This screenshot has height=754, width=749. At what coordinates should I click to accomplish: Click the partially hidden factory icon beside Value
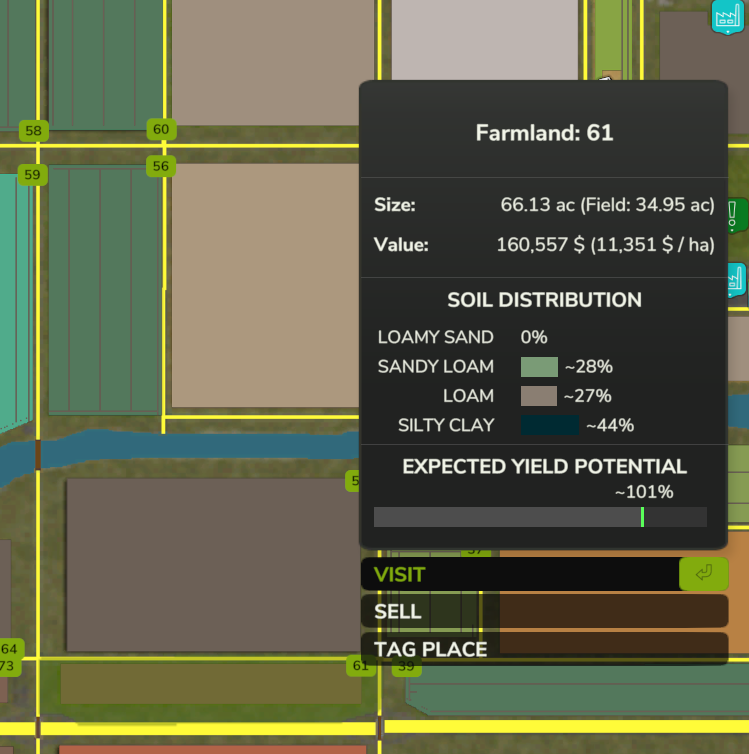[x=737, y=280]
